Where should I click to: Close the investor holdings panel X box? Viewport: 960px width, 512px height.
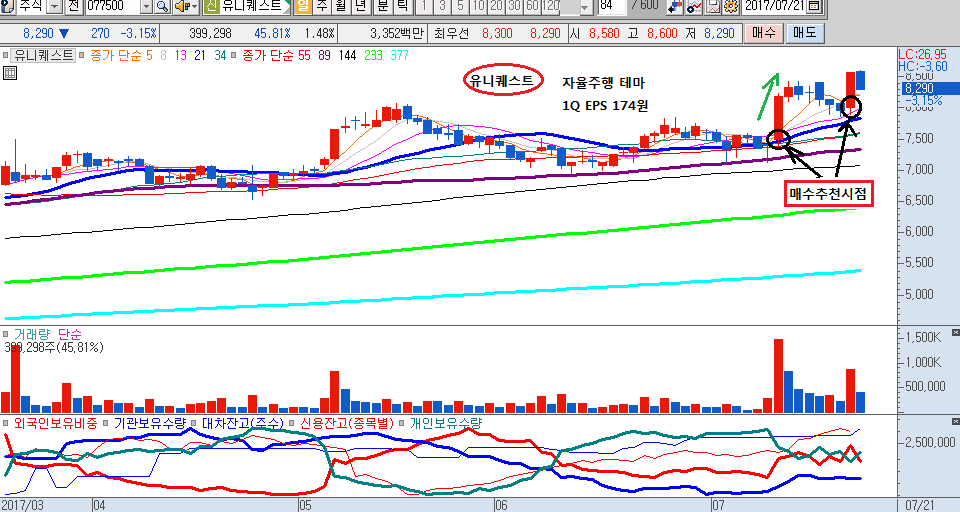coord(955,421)
